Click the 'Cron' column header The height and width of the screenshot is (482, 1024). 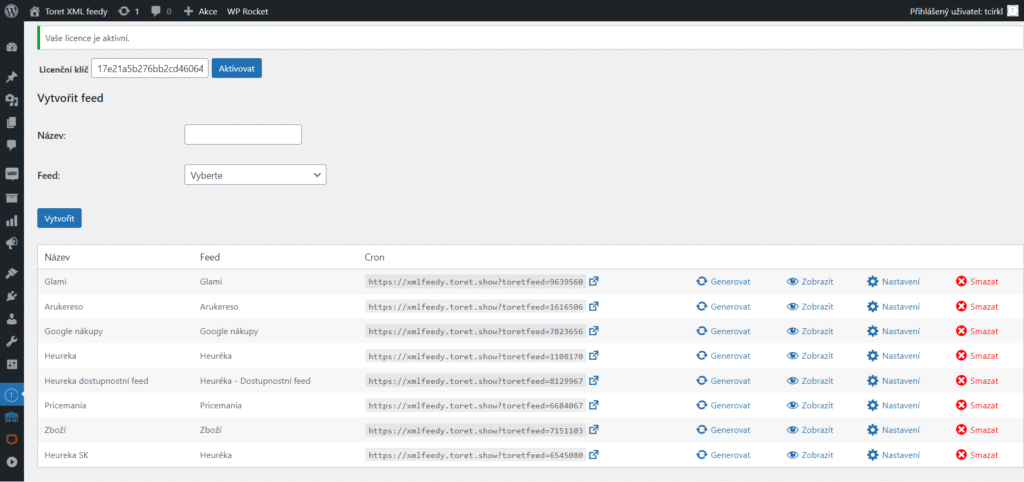374,257
